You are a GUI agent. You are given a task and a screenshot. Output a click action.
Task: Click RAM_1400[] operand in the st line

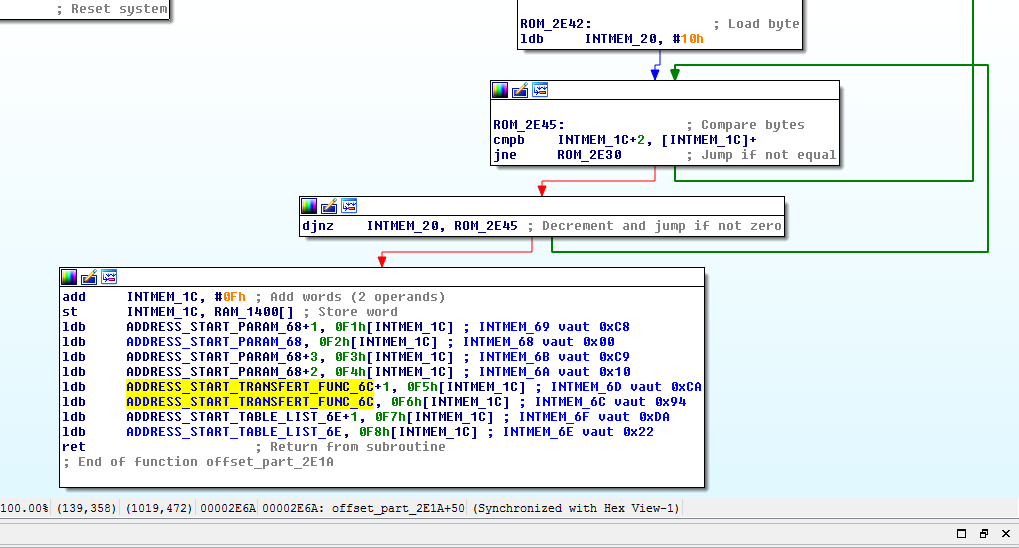point(254,312)
